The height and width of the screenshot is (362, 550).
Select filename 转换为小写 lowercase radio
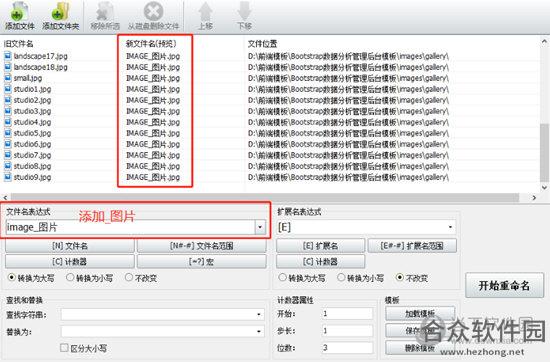(x=70, y=278)
